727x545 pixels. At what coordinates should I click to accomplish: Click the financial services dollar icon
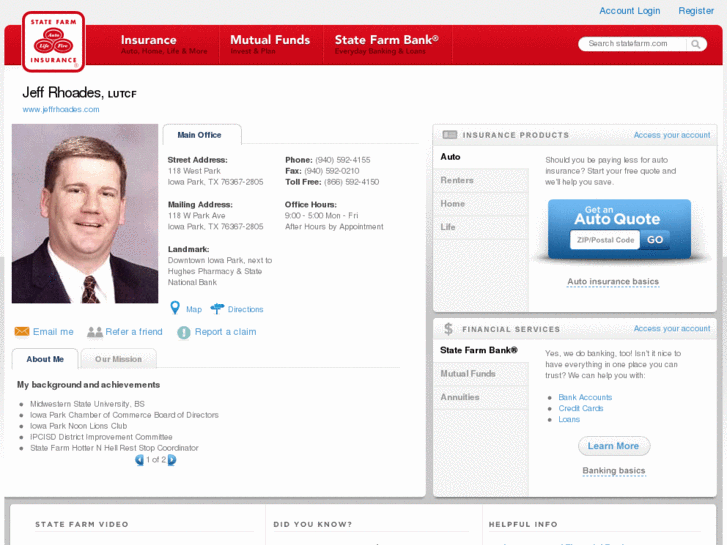click(448, 329)
